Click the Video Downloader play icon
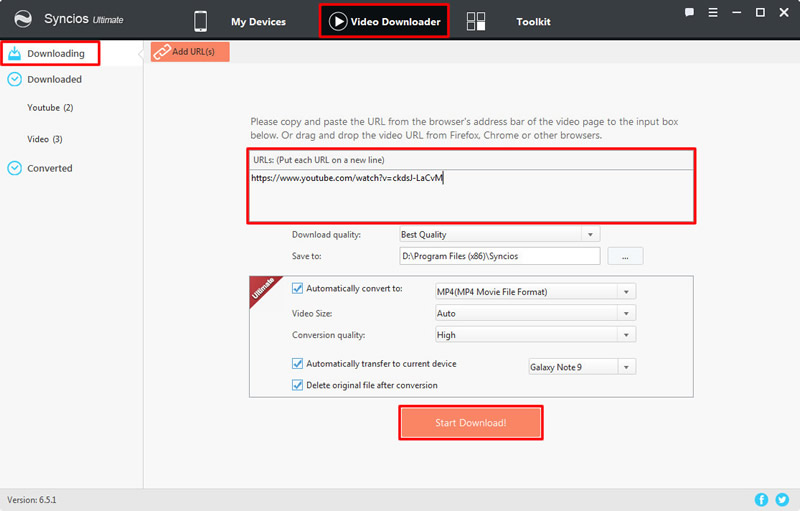The height and width of the screenshot is (511, 800). click(338, 21)
